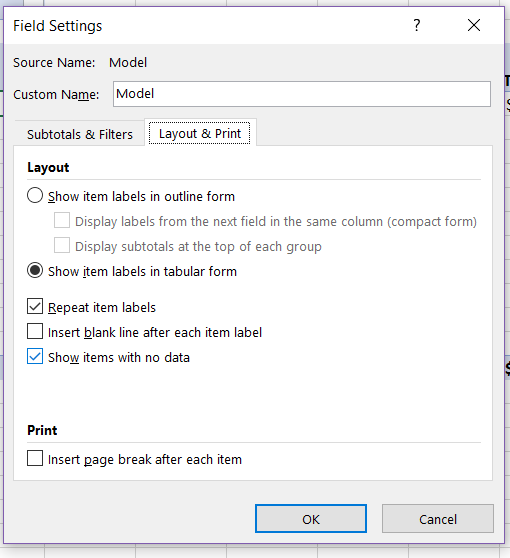The width and height of the screenshot is (510, 558).
Task: Enable Insert page break after each item
Action: coord(35,458)
